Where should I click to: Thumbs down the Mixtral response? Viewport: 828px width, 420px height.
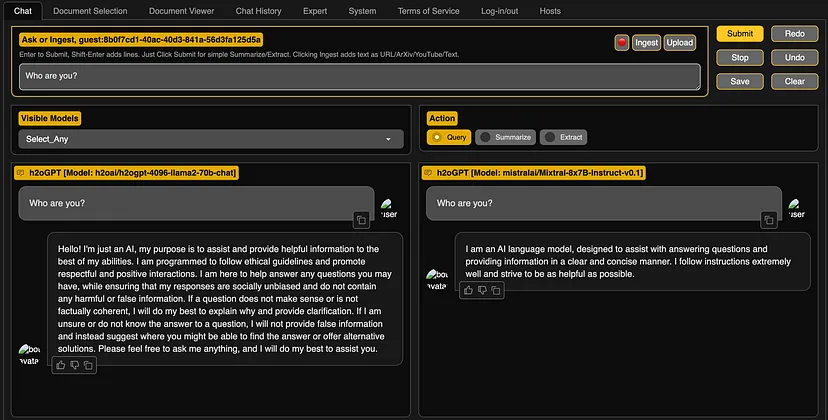point(483,290)
